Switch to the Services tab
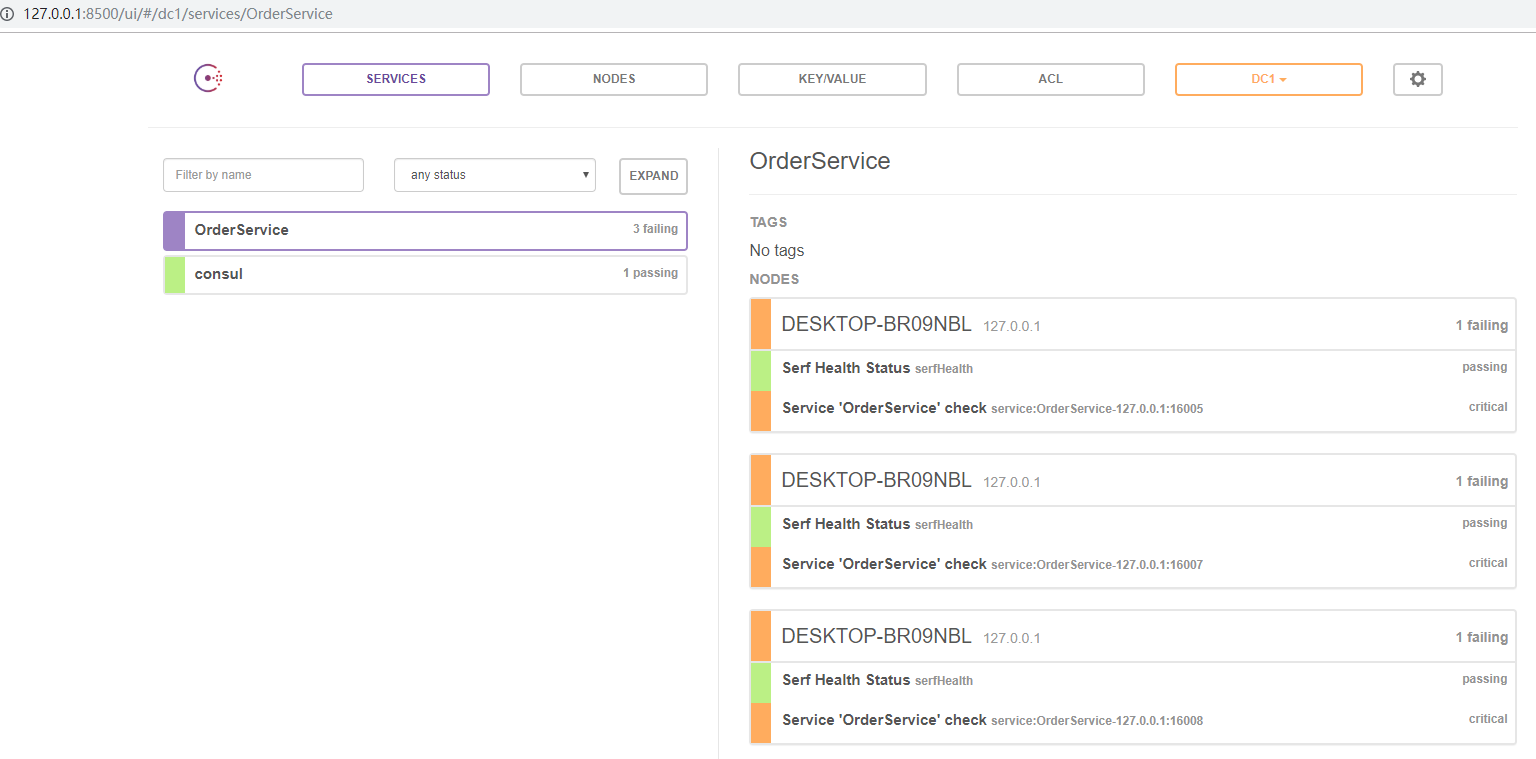 [x=396, y=79]
